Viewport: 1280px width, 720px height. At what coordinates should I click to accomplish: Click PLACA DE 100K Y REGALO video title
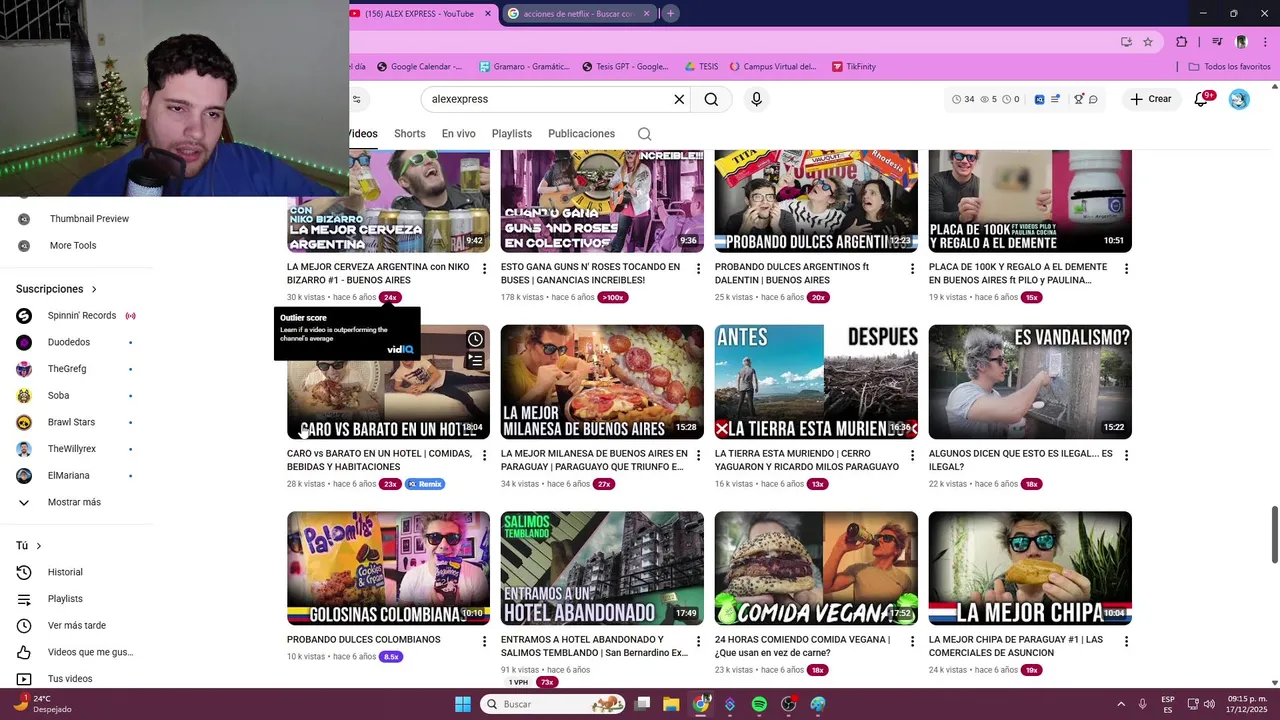click(x=1018, y=274)
